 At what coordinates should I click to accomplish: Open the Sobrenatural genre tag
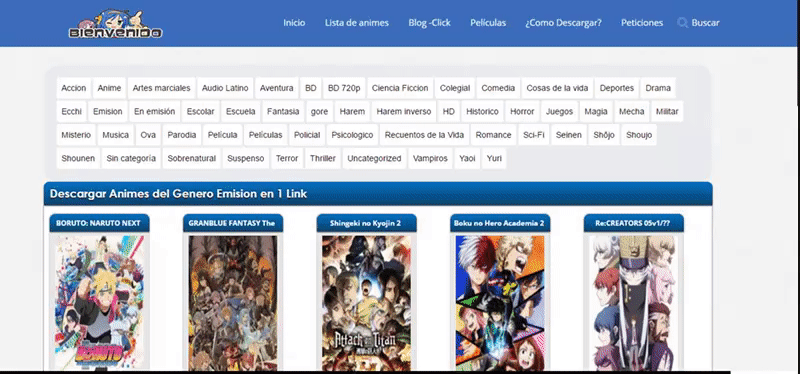191,158
